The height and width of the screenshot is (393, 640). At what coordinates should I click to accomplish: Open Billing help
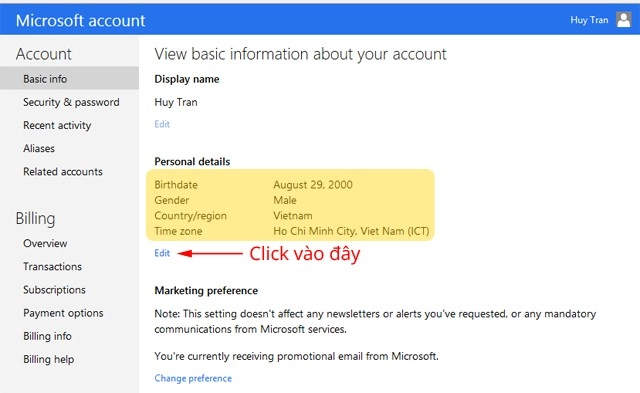pos(49,359)
